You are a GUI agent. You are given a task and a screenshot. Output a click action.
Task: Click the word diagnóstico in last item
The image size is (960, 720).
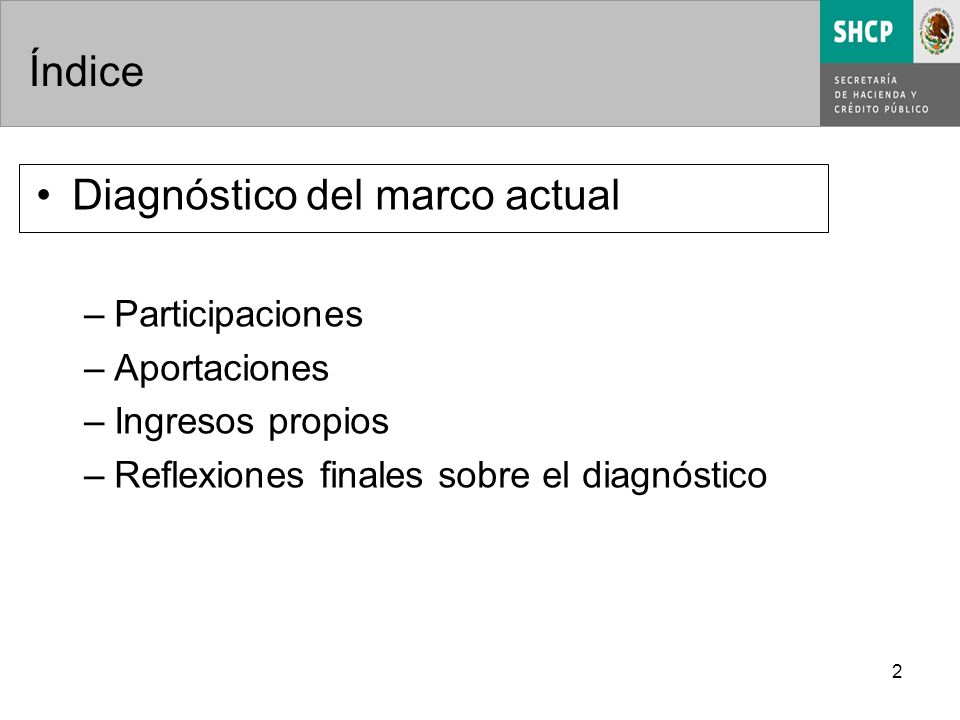(675, 476)
